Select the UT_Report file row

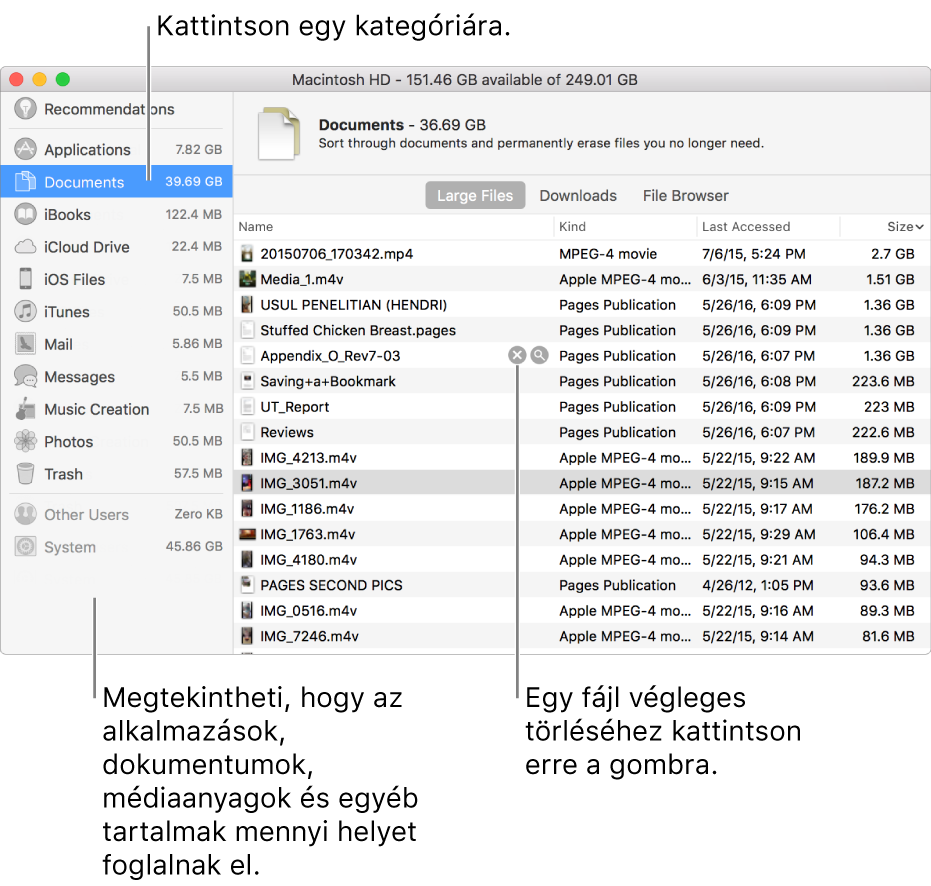[581, 407]
